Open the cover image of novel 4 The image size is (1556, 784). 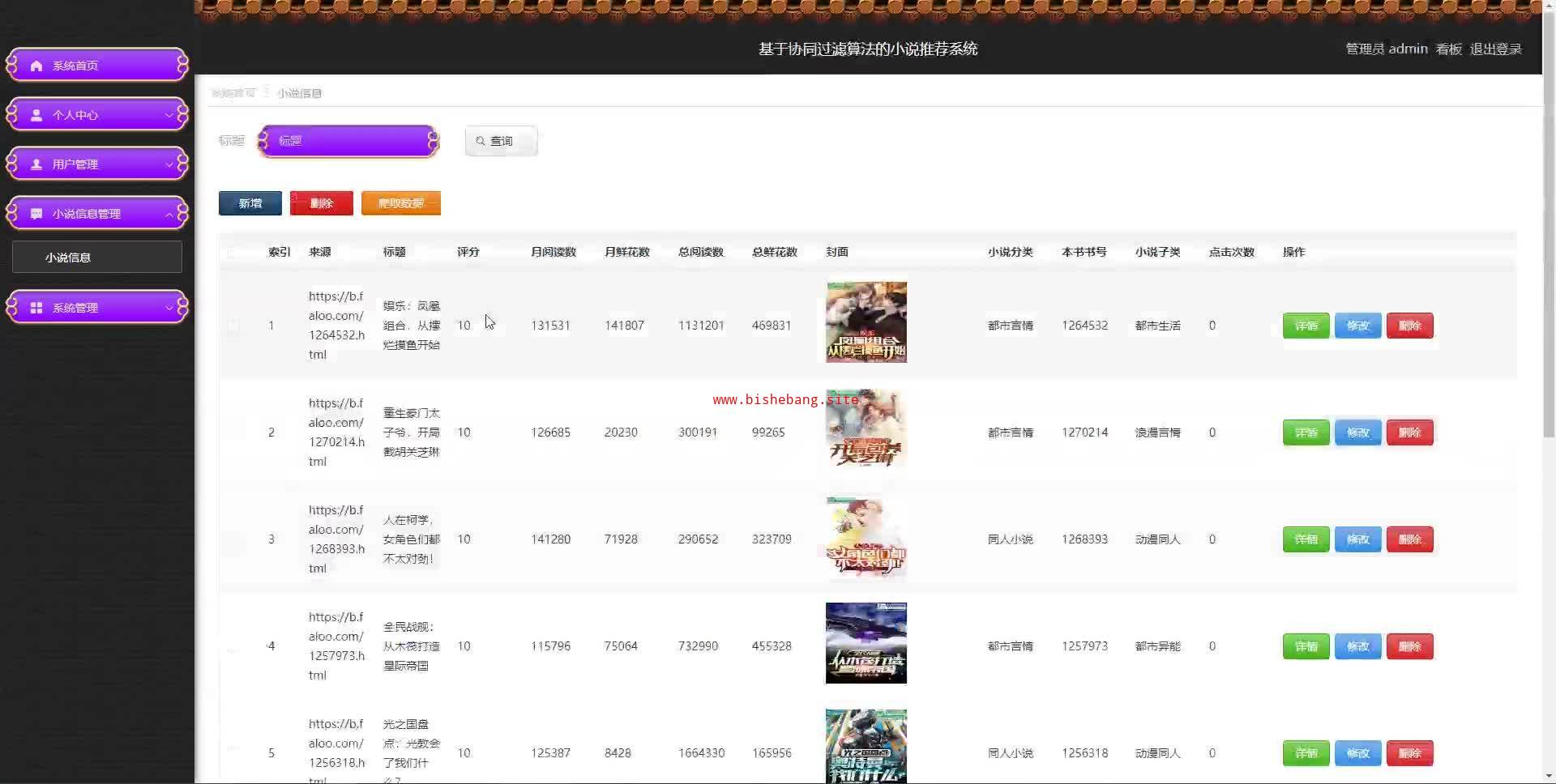[866, 643]
